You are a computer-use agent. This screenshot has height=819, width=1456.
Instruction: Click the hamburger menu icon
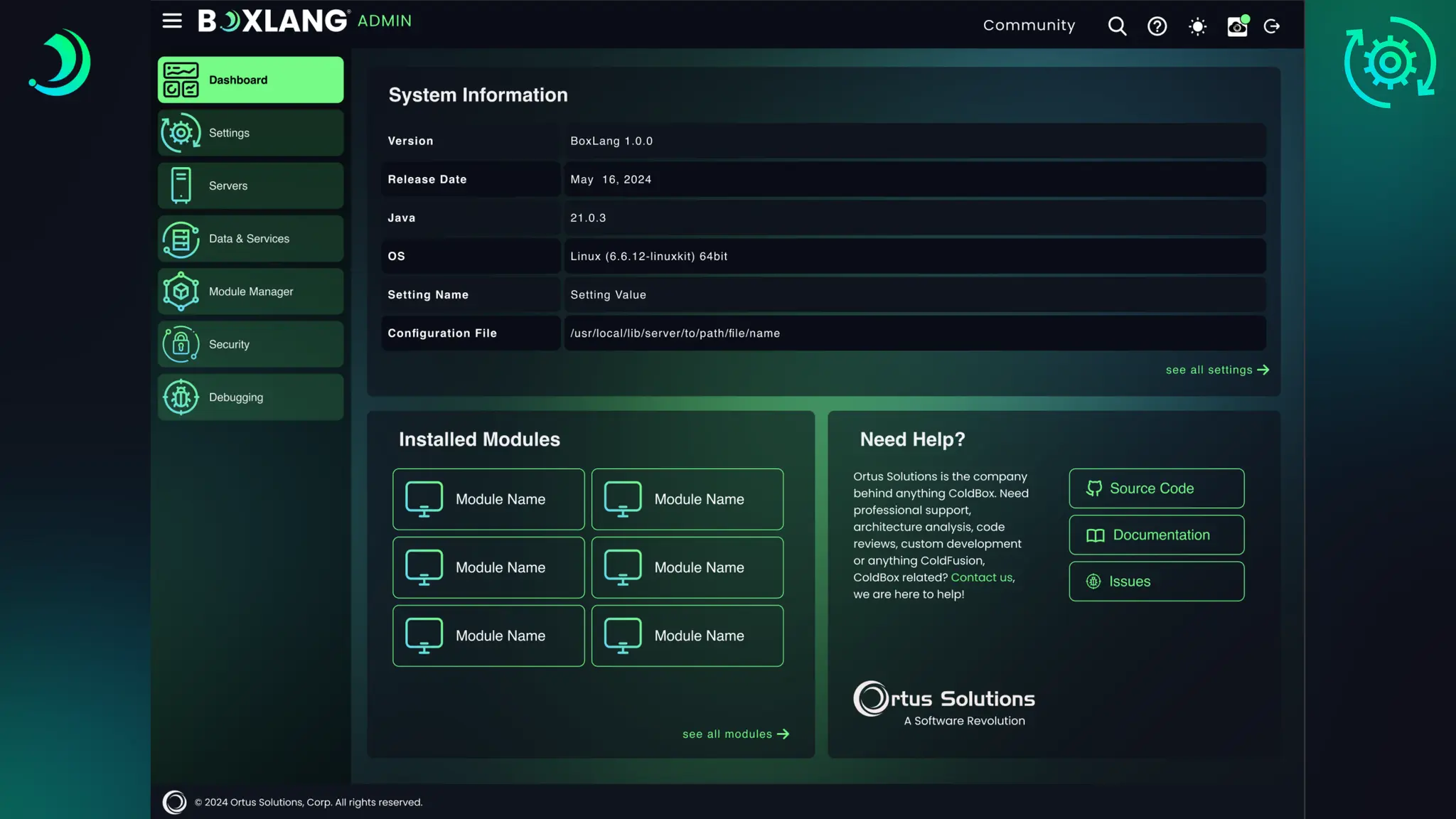(x=172, y=21)
